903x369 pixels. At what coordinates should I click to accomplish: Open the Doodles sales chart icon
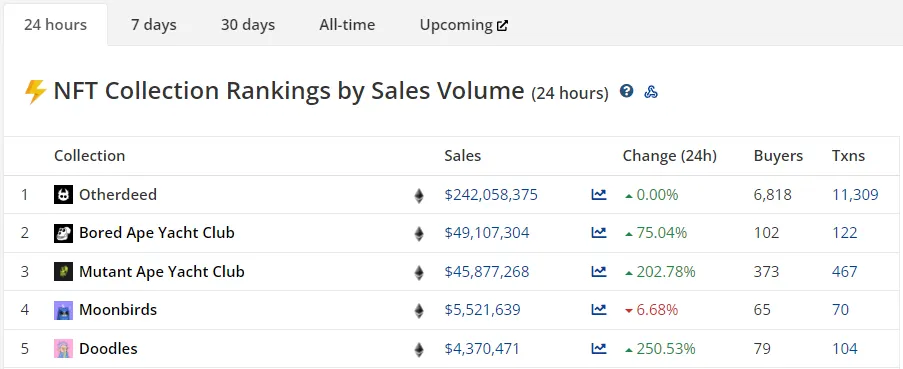(599, 348)
